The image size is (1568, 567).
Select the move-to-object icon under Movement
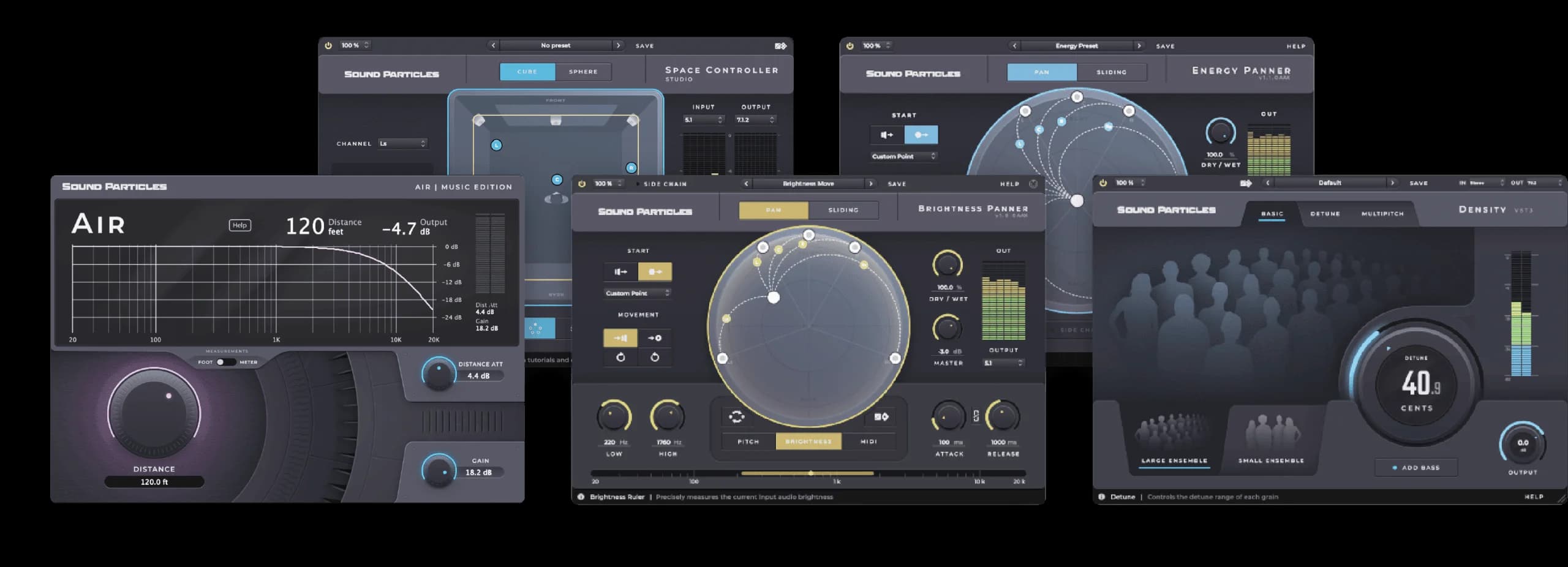click(655, 338)
